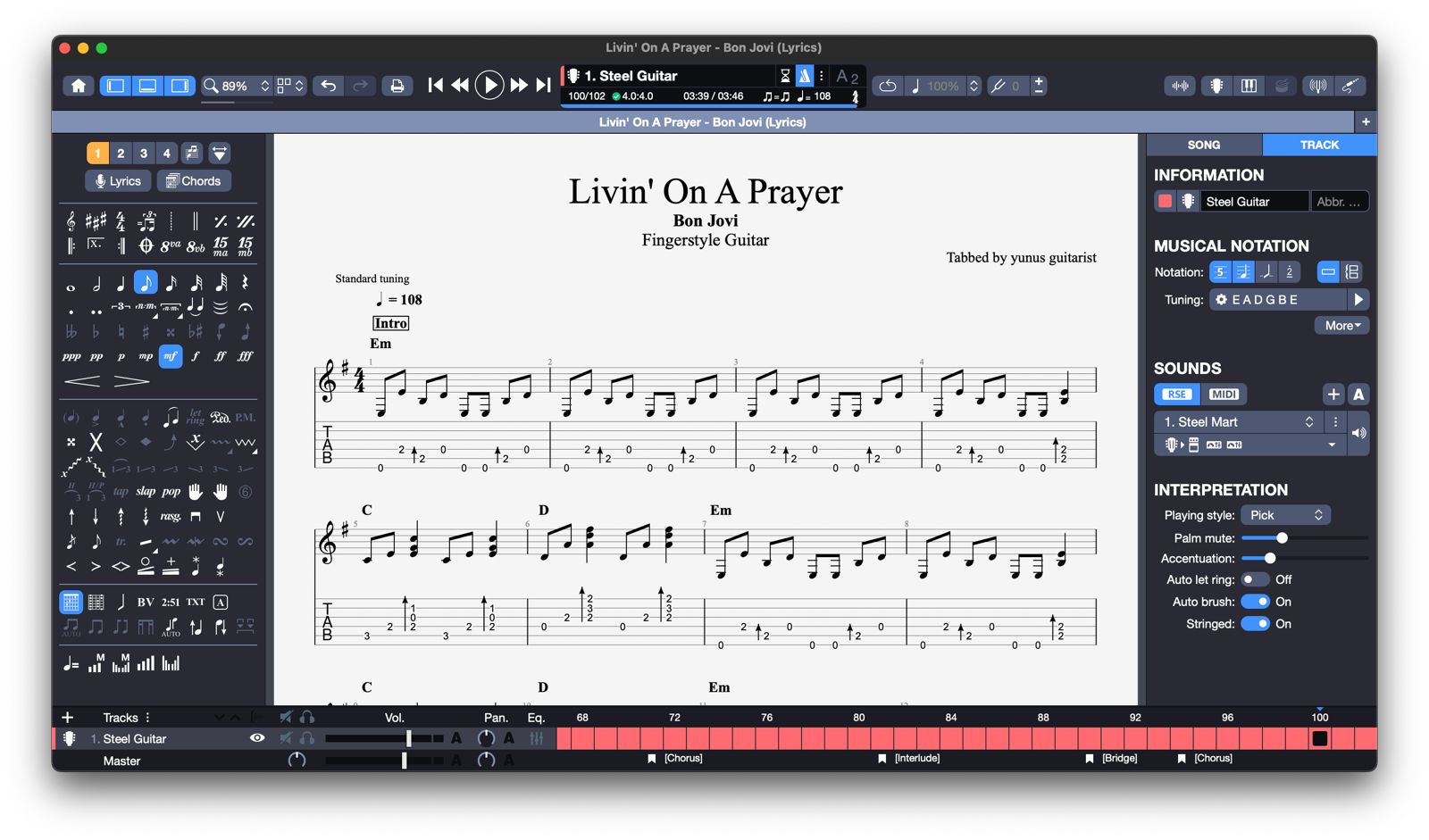The image size is (1429, 840).
Task: Select RSE sound mode
Action: tap(1176, 394)
